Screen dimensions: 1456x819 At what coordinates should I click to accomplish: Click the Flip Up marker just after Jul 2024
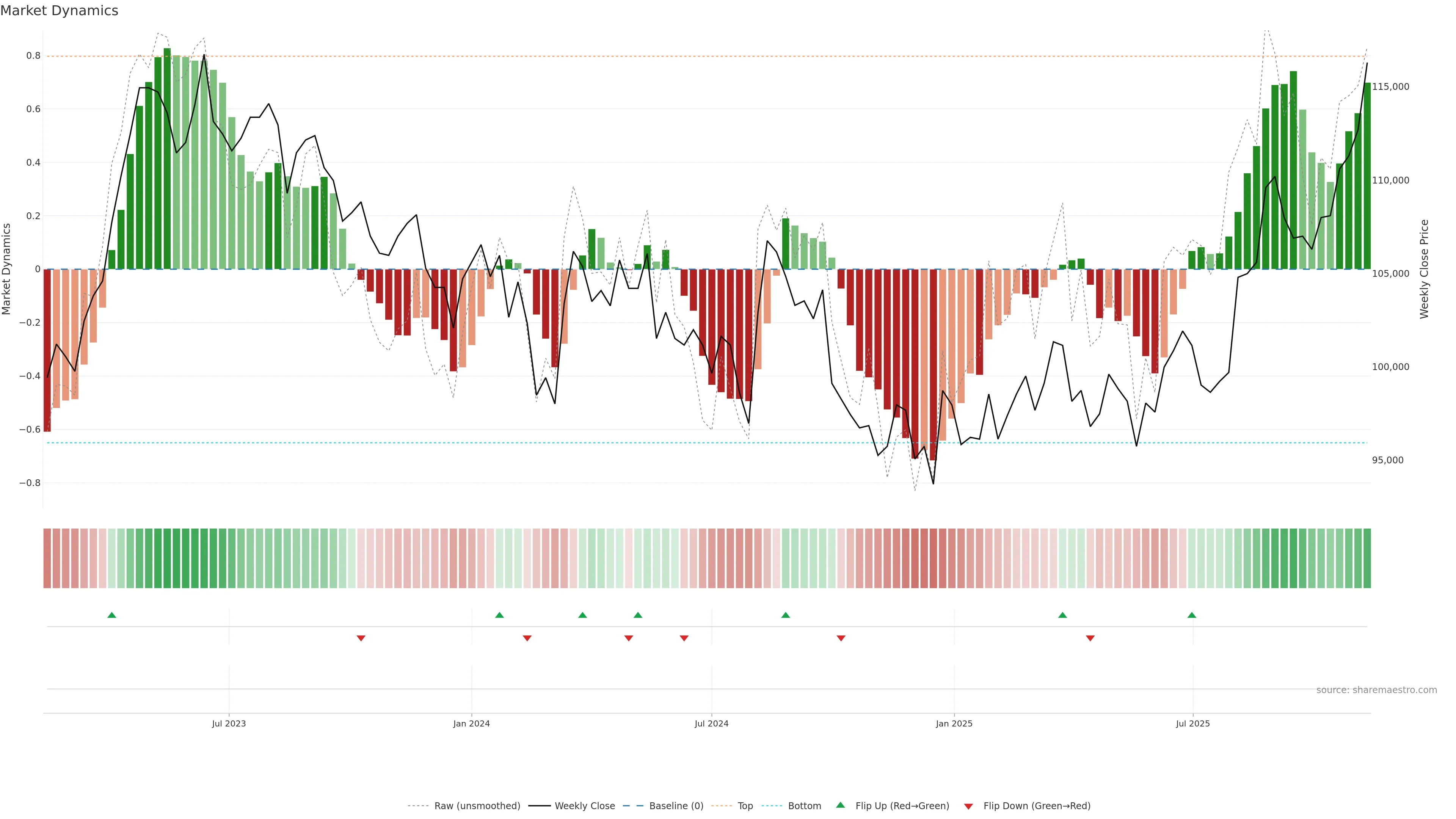click(x=786, y=615)
